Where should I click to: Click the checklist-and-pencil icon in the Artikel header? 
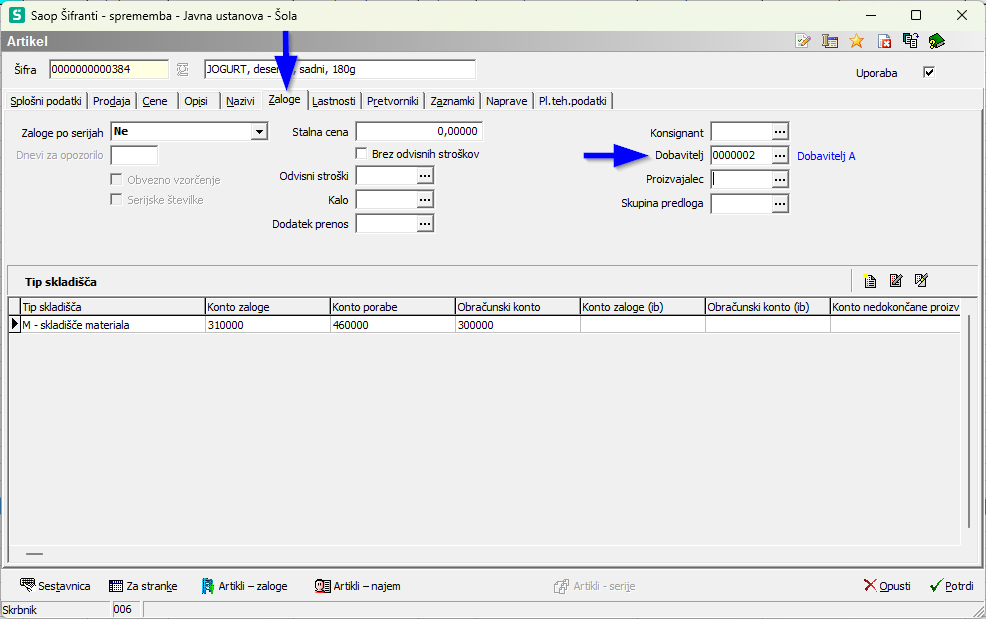tap(803, 42)
